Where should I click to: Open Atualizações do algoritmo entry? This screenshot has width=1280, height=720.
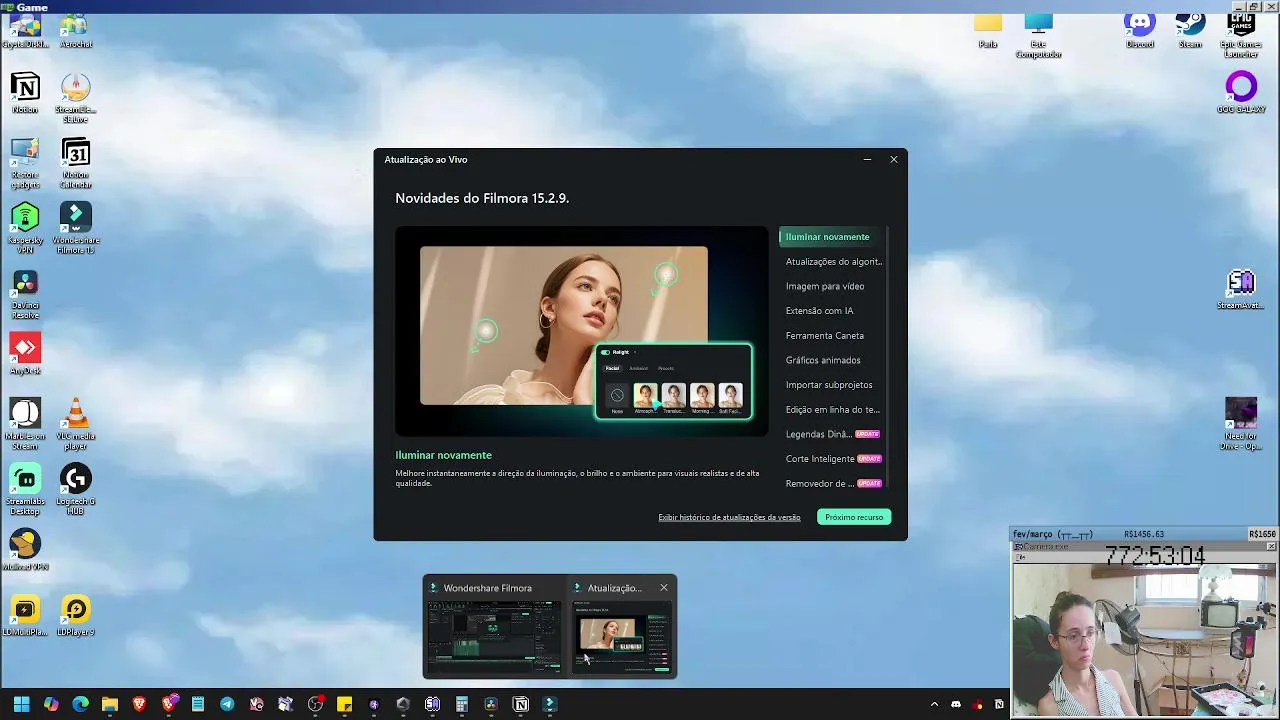click(833, 262)
